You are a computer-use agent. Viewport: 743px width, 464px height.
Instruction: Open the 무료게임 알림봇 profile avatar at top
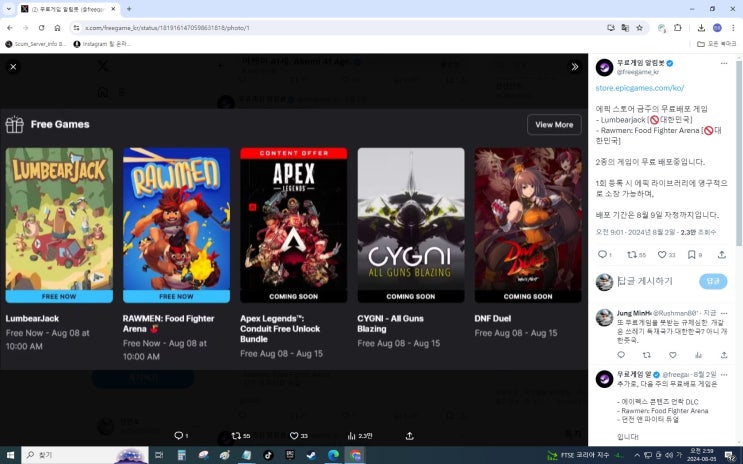604,67
